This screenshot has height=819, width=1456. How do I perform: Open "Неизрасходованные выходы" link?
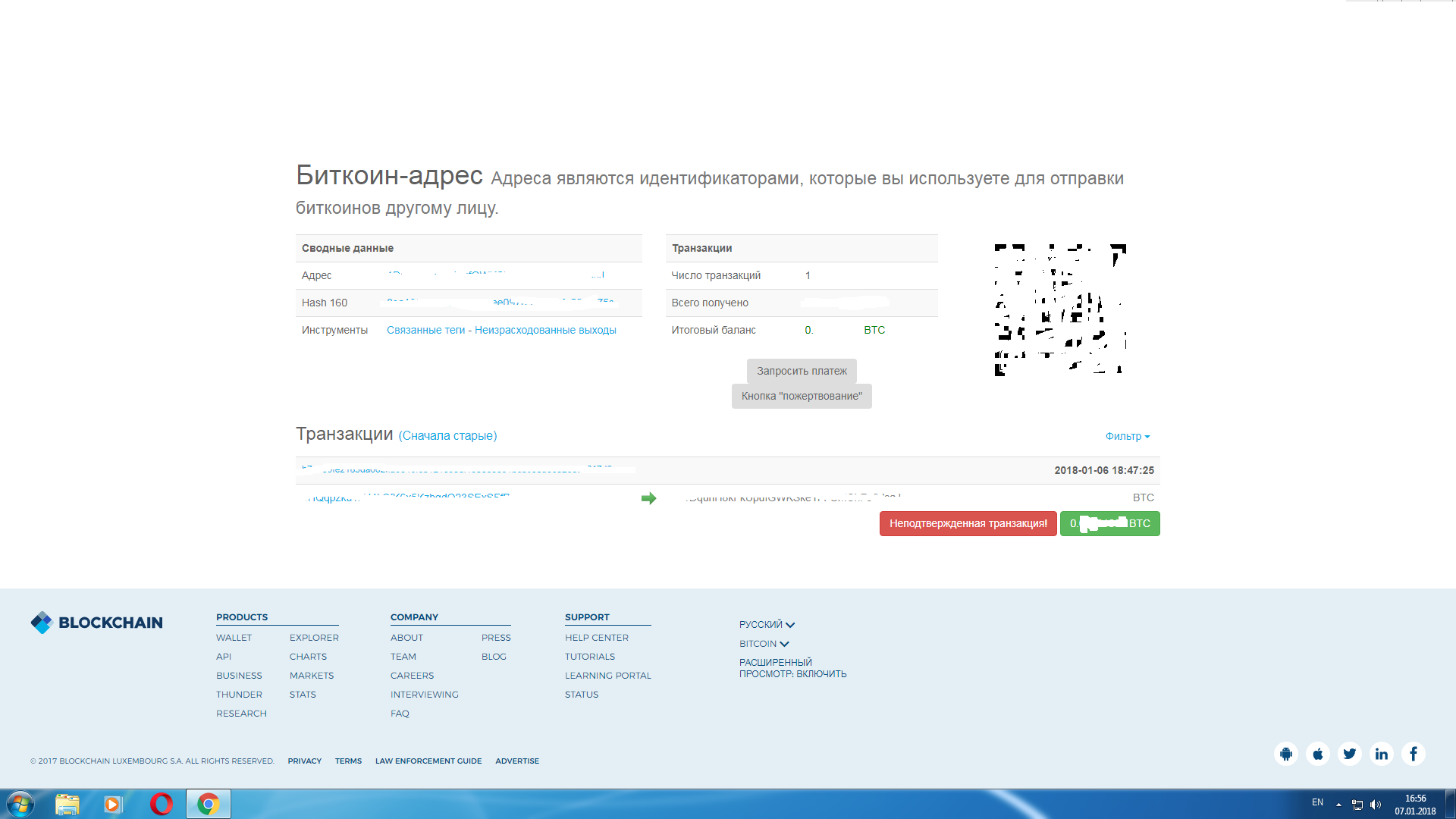(x=545, y=330)
